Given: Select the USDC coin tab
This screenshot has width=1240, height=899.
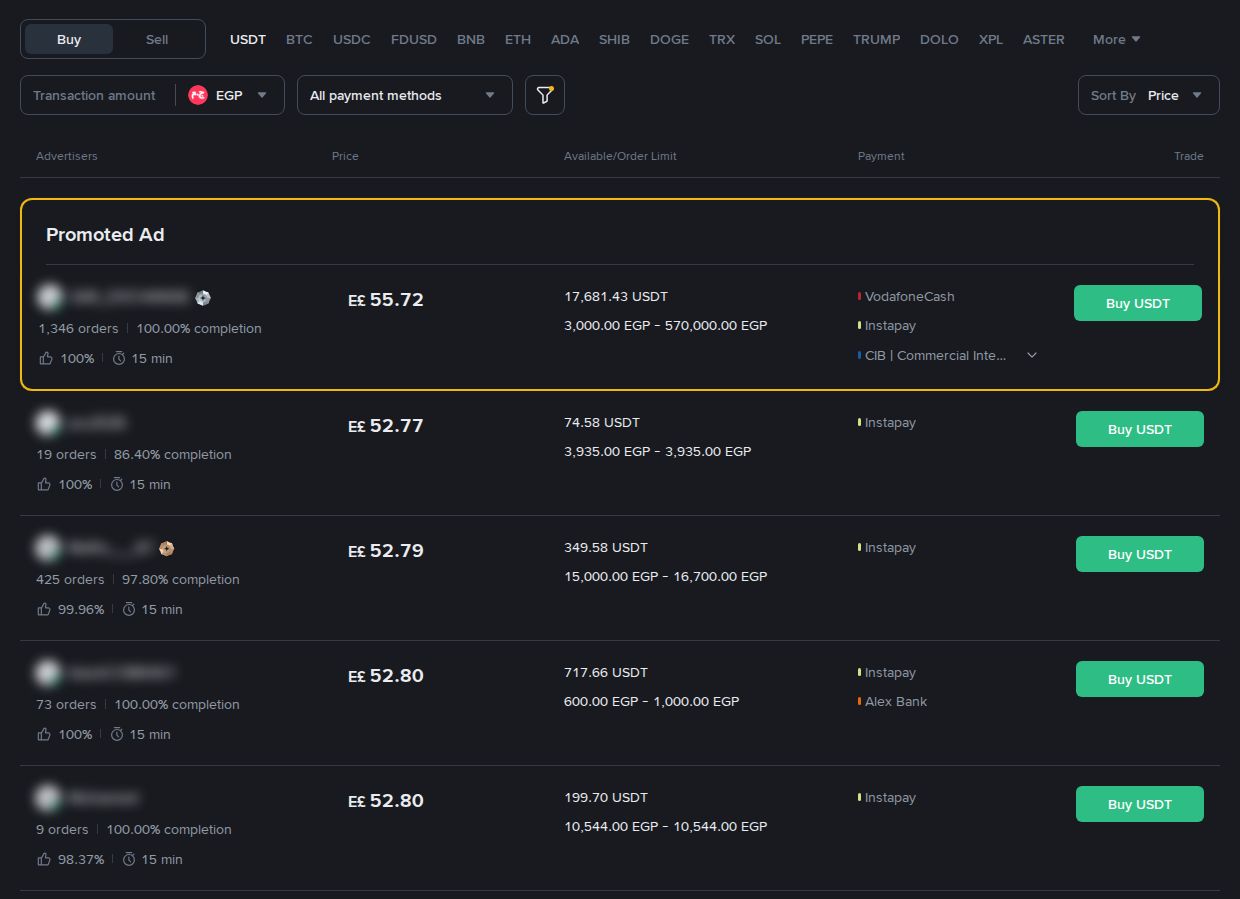Looking at the screenshot, I should [352, 39].
